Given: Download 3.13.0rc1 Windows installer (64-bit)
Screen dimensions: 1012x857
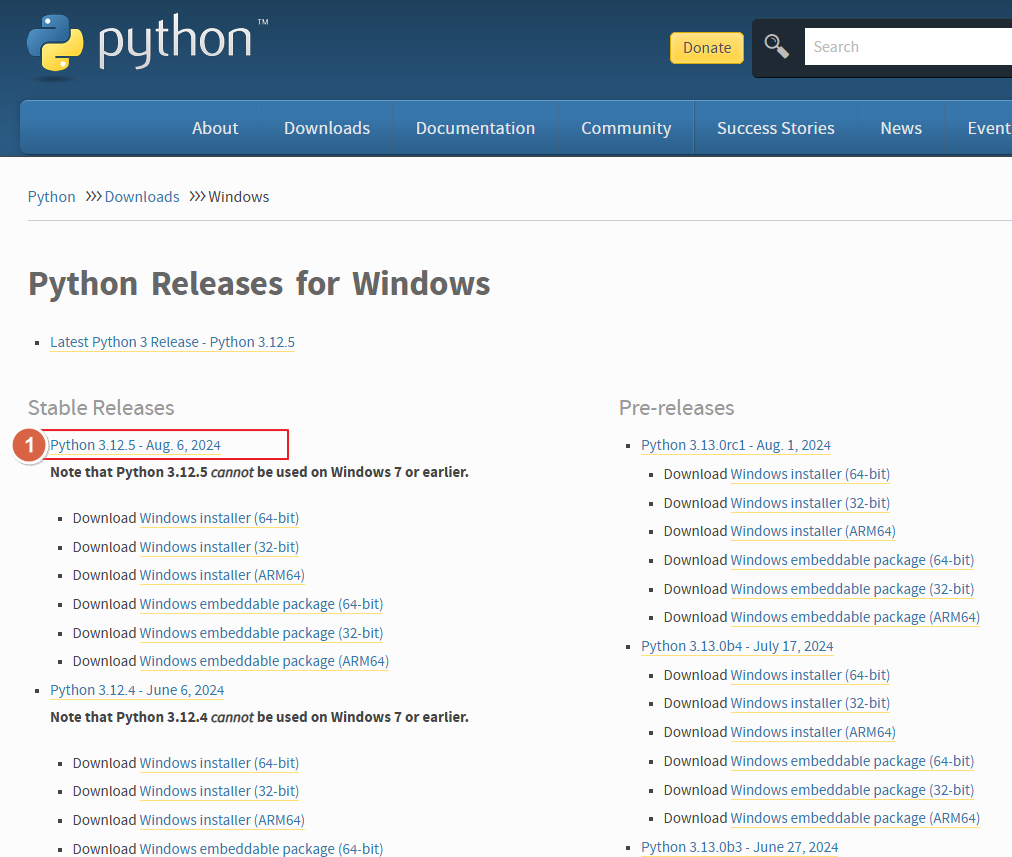Looking at the screenshot, I should tap(810, 474).
